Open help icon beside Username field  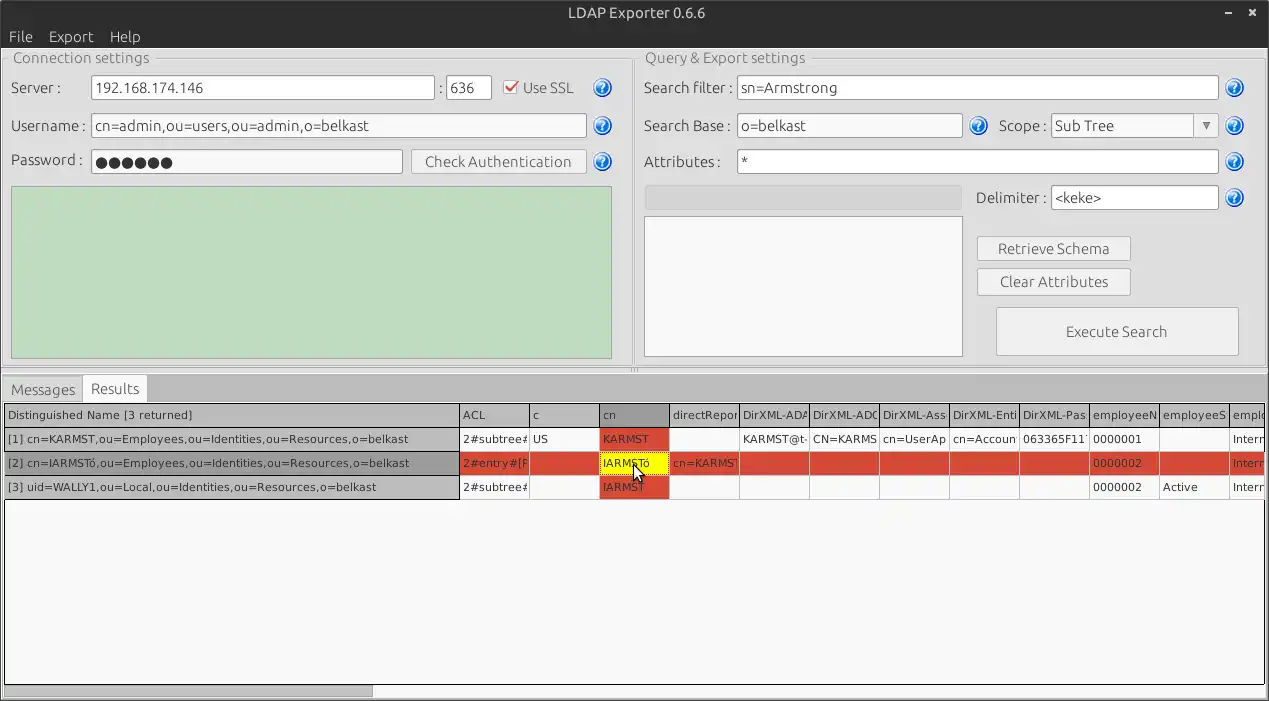[x=602, y=126]
